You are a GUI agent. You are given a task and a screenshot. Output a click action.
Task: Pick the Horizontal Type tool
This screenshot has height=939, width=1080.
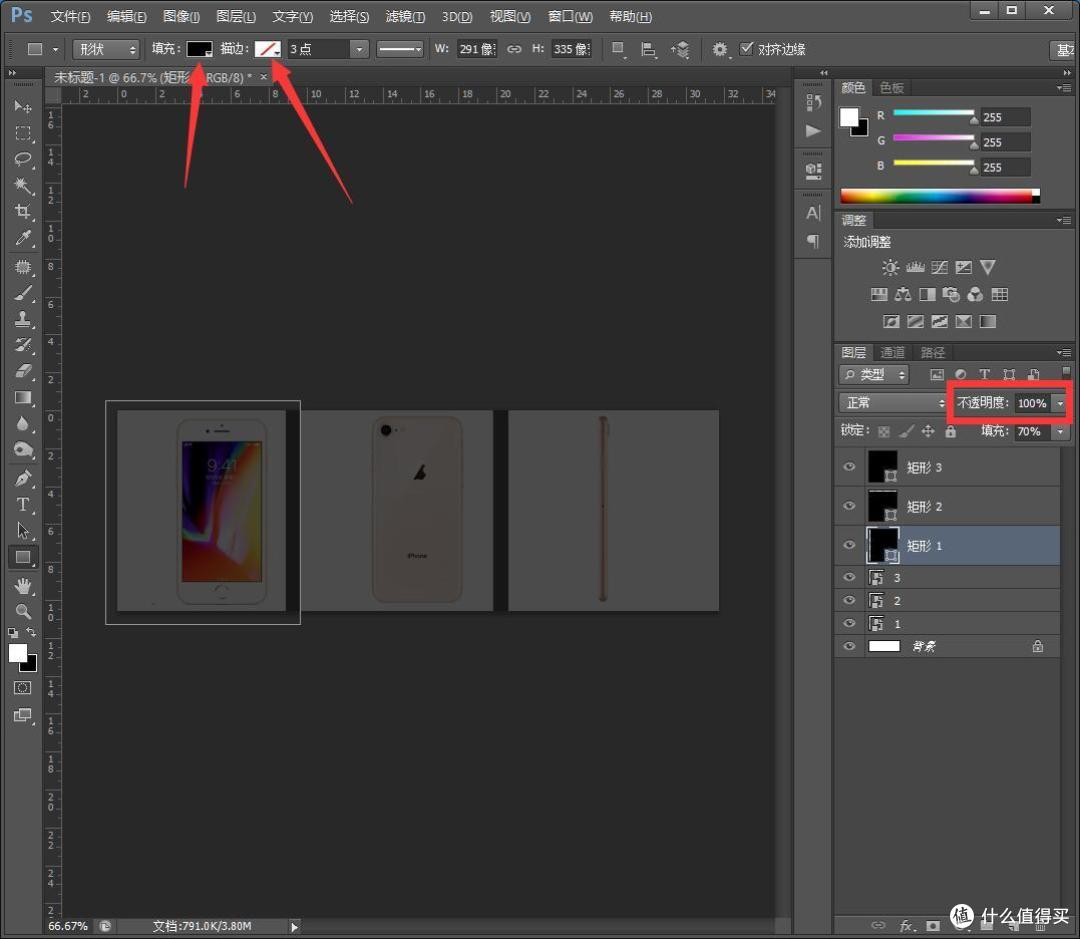point(23,504)
